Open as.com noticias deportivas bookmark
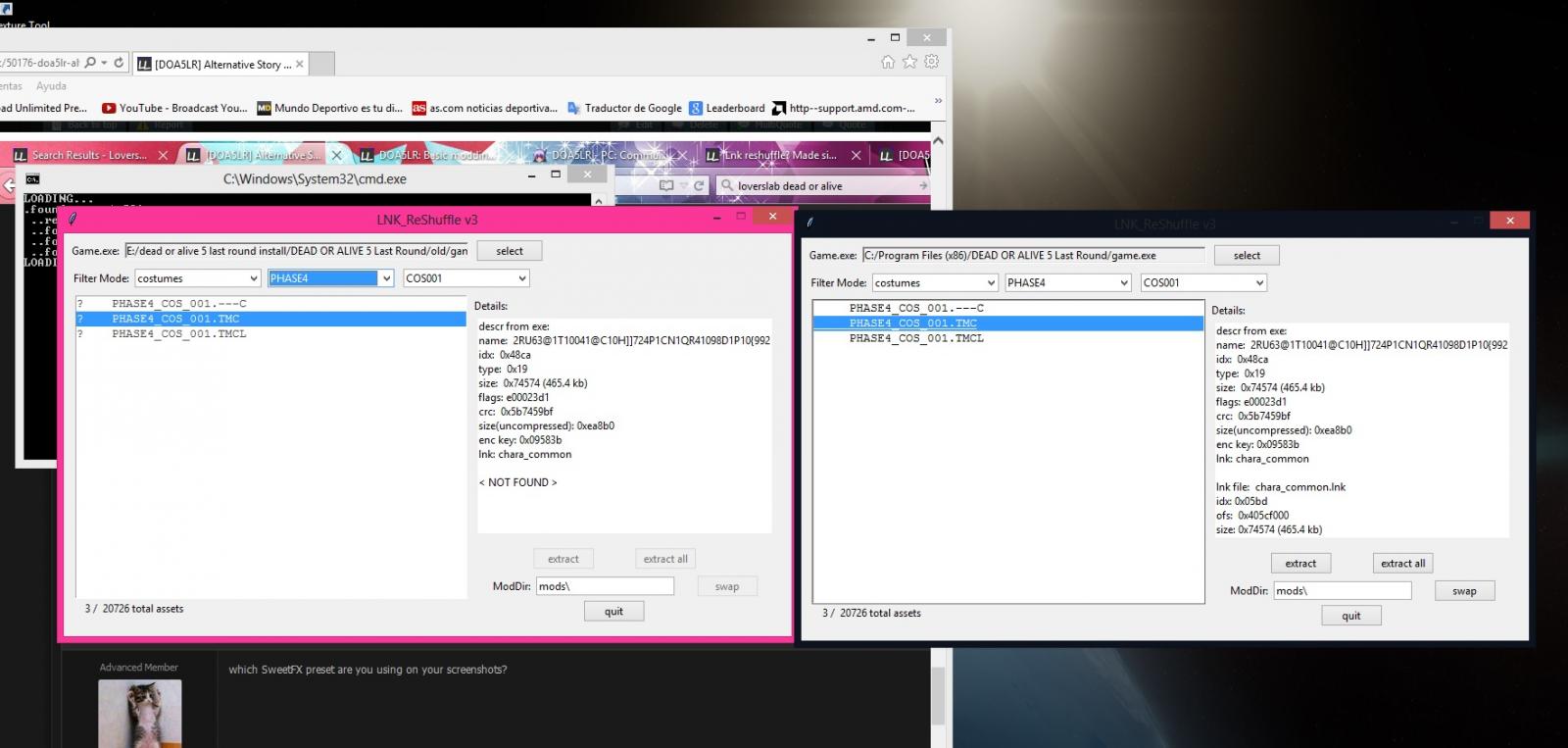Image resolution: width=1568 pixels, height=748 pixels. pyautogui.click(x=484, y=108)
